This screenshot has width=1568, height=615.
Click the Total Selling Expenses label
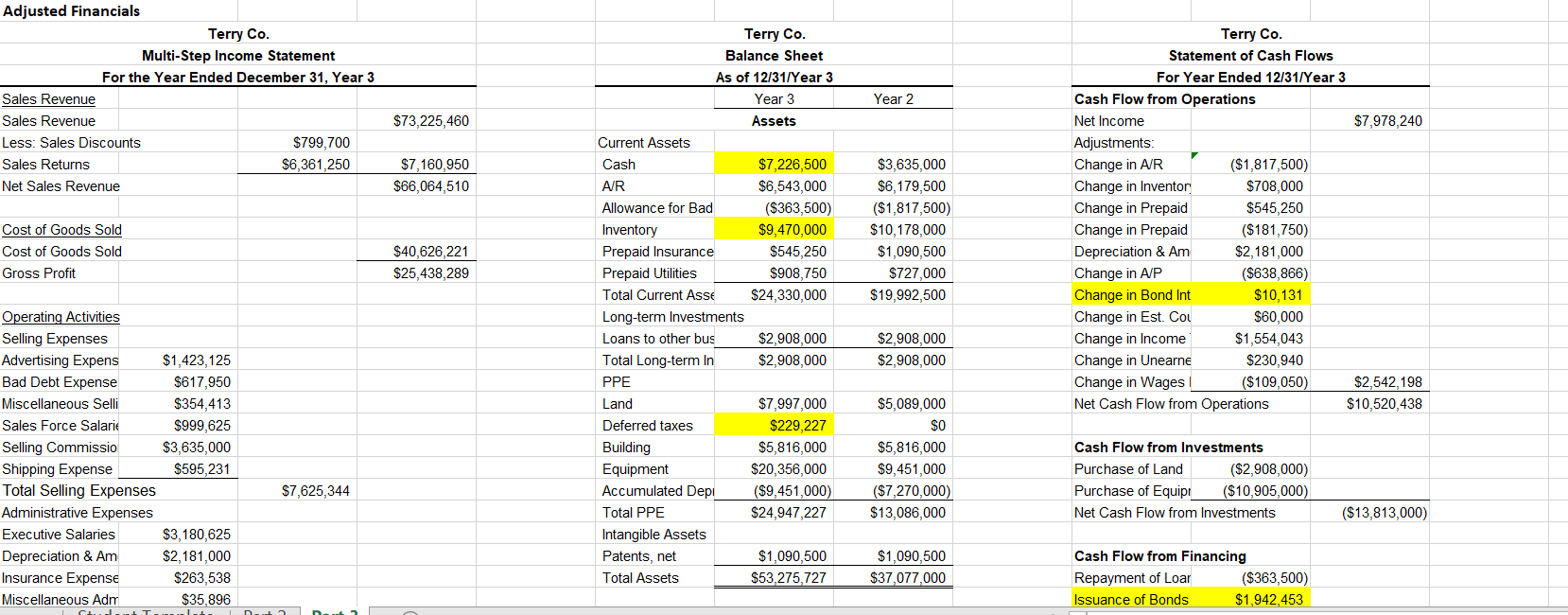[79, 491]
